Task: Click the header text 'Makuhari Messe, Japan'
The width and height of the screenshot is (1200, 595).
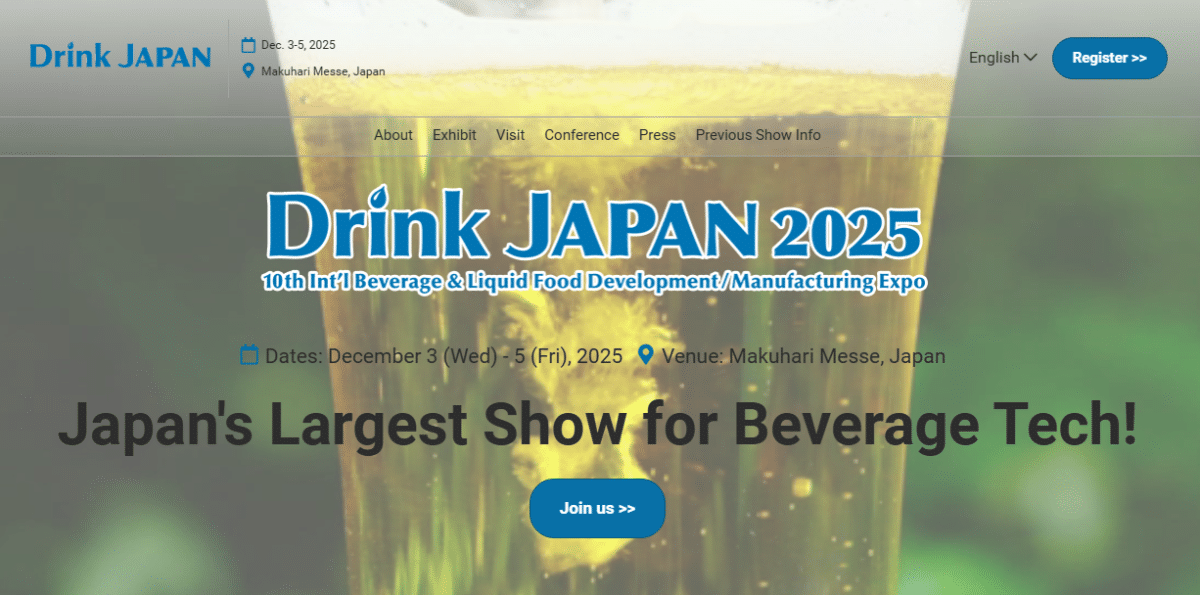Action: (323, 71)
